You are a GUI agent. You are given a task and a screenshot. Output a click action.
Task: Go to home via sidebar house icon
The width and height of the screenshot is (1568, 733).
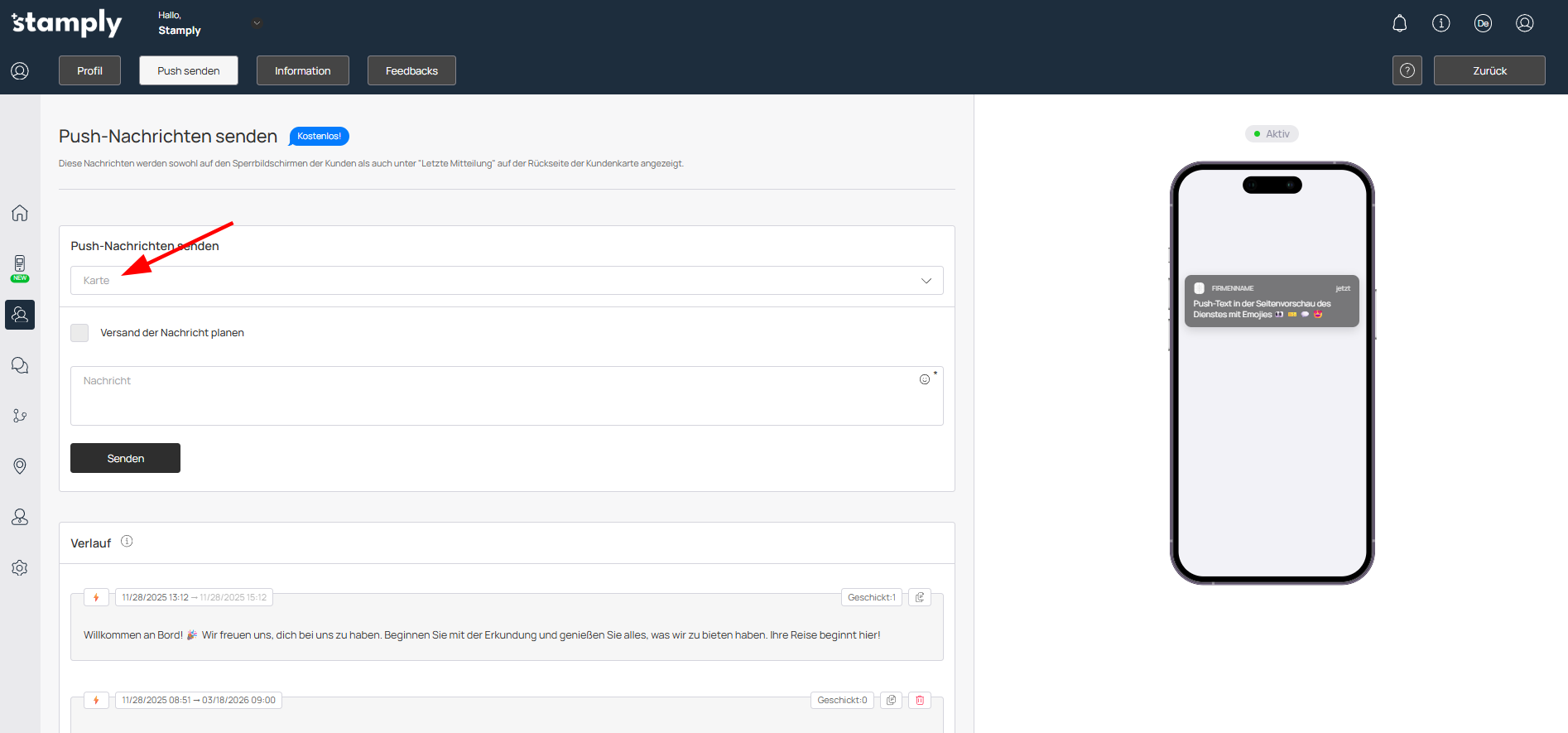click(20, 213)
